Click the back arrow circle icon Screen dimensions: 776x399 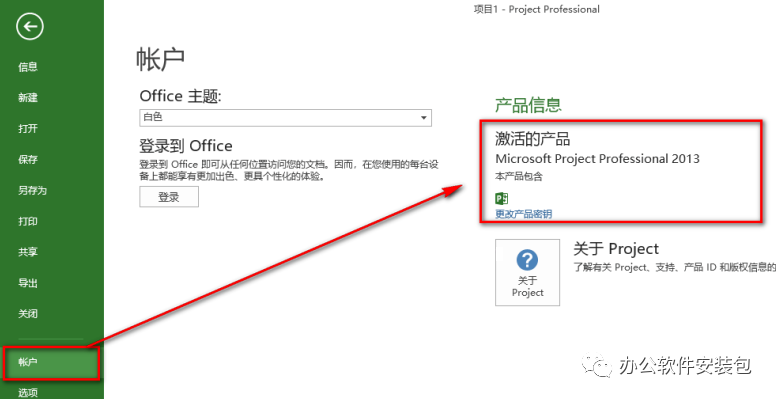tap(30, 27)
